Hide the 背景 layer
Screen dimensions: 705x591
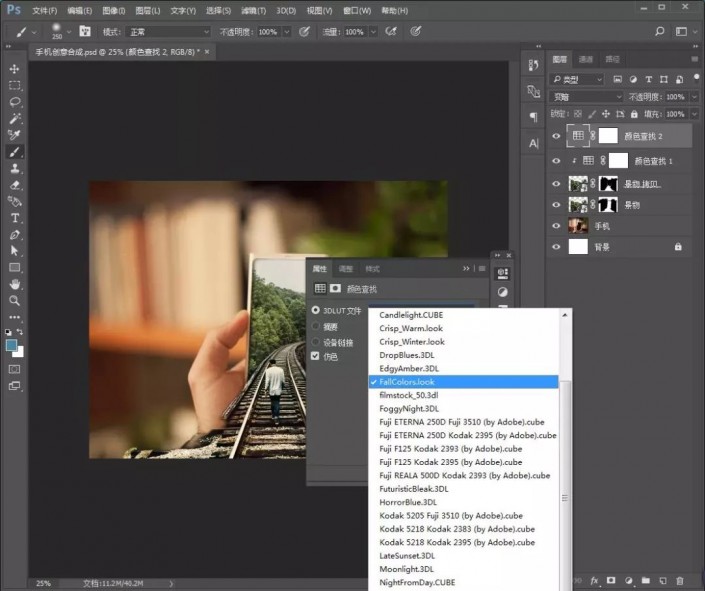point(556,247)
